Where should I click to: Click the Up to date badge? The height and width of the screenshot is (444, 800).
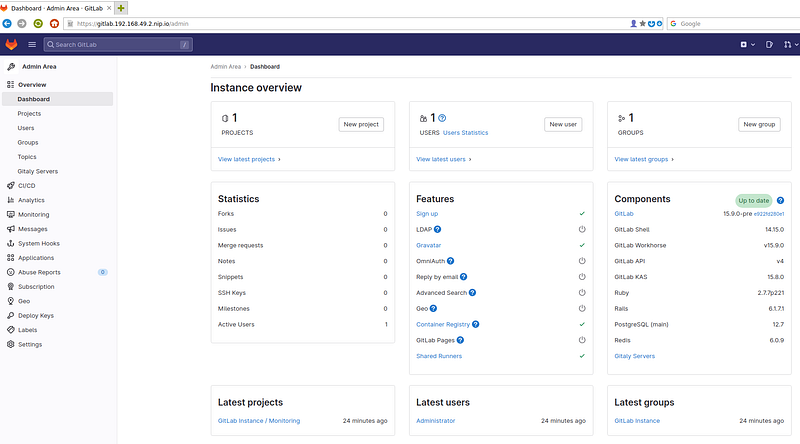tap(754, 201)
